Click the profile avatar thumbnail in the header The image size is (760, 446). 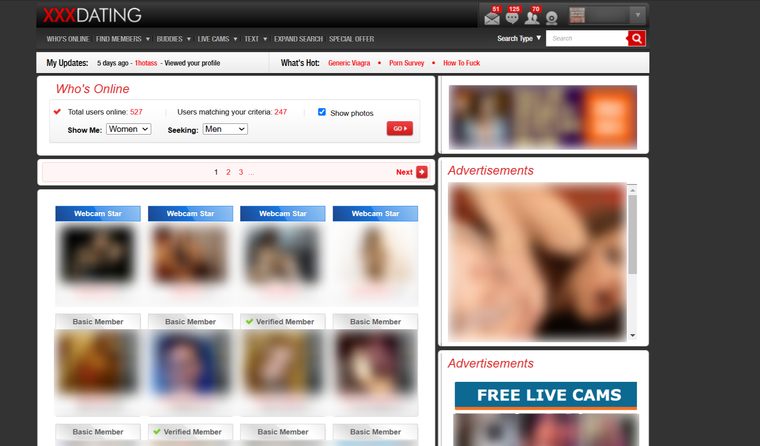pos(577,16)
